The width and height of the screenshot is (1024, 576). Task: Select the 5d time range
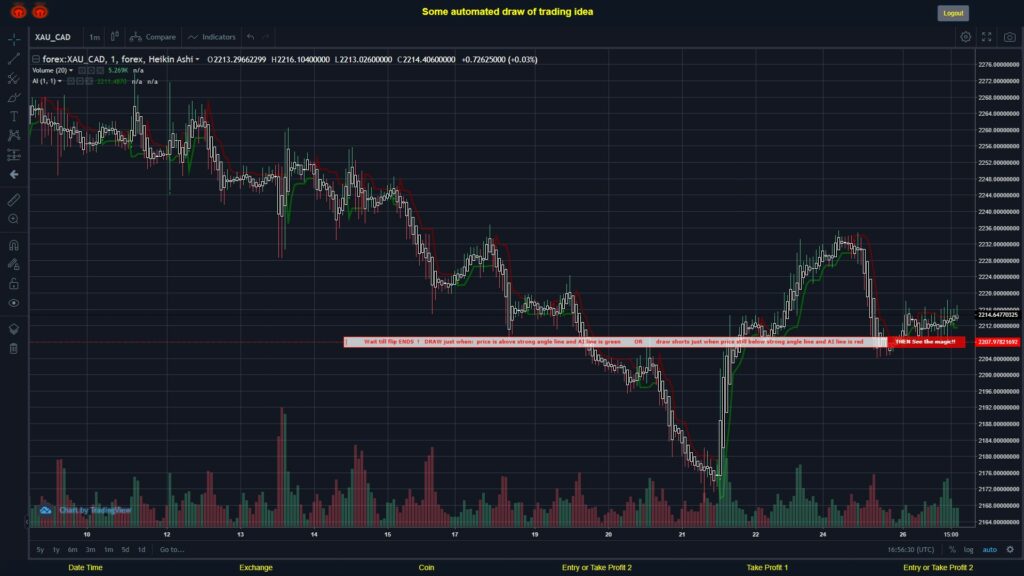[x=125, y=550]
